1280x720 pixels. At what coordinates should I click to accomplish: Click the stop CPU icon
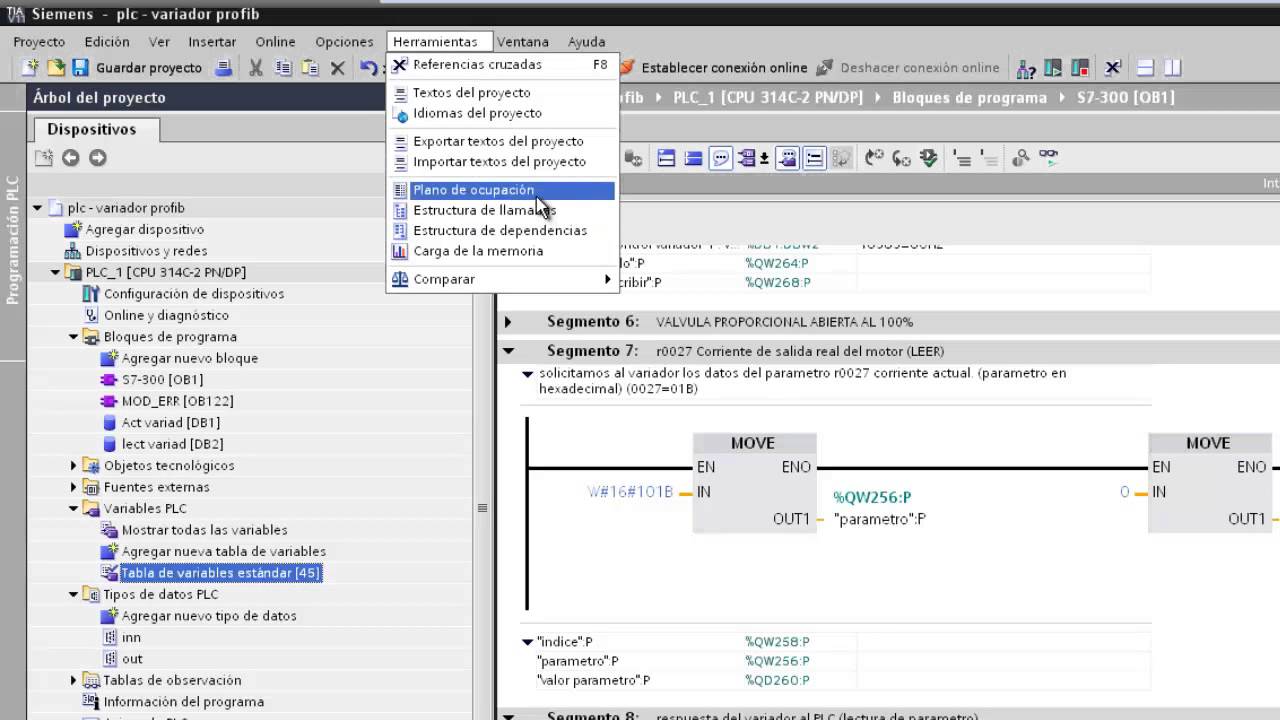(x=1080, y=68)
